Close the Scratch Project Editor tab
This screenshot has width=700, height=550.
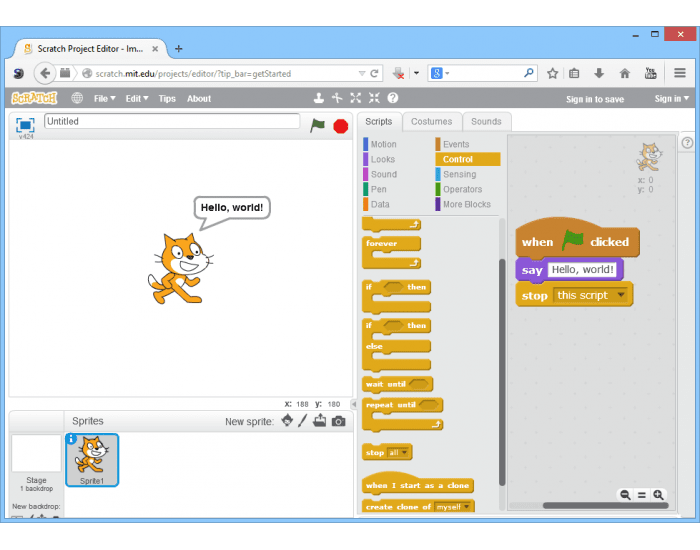click(x=155, y=49)
